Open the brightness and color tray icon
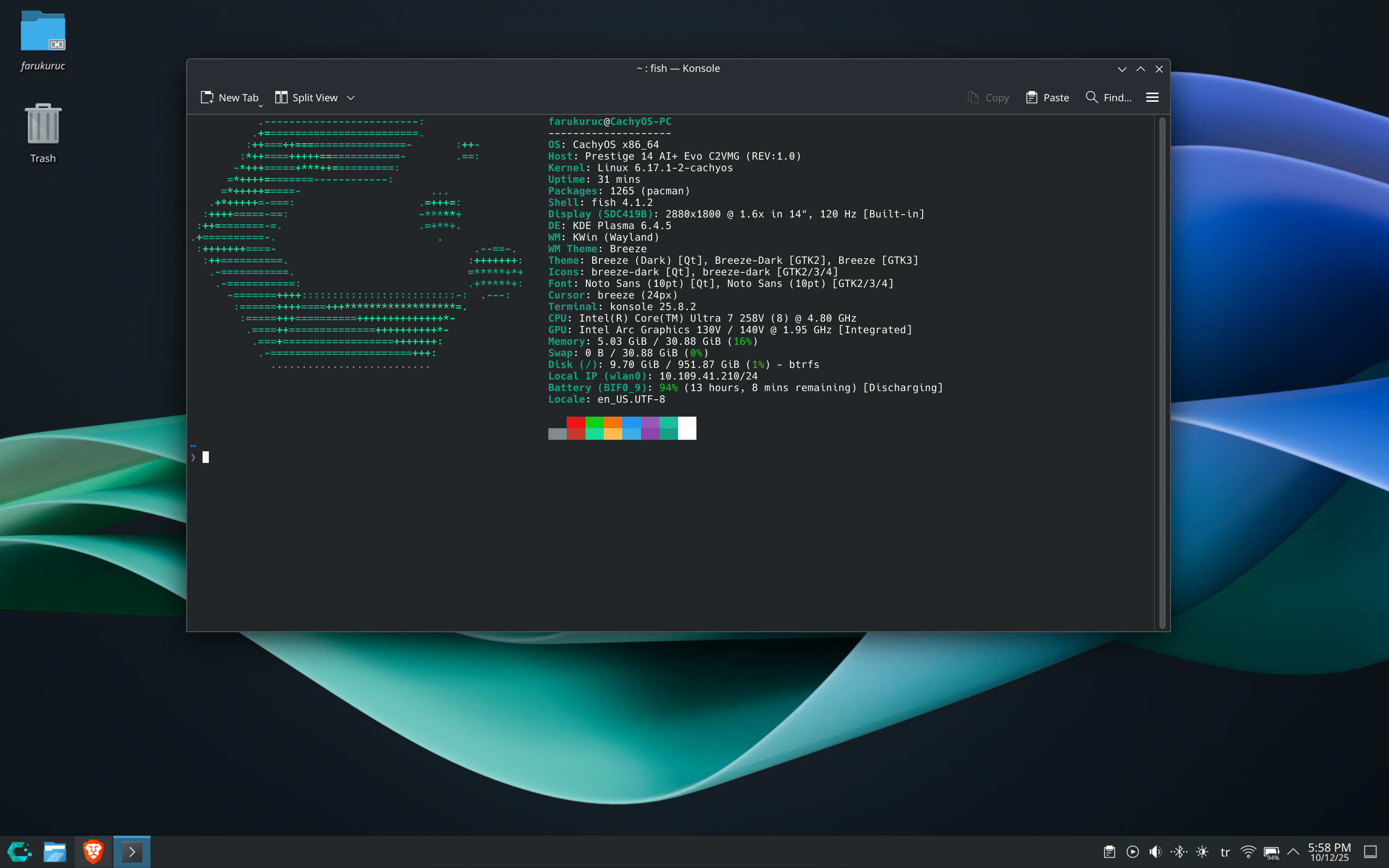Image resolution: width=1389 pixels, height=868 pixels. pyautogui.click(x=1202, y=852)
